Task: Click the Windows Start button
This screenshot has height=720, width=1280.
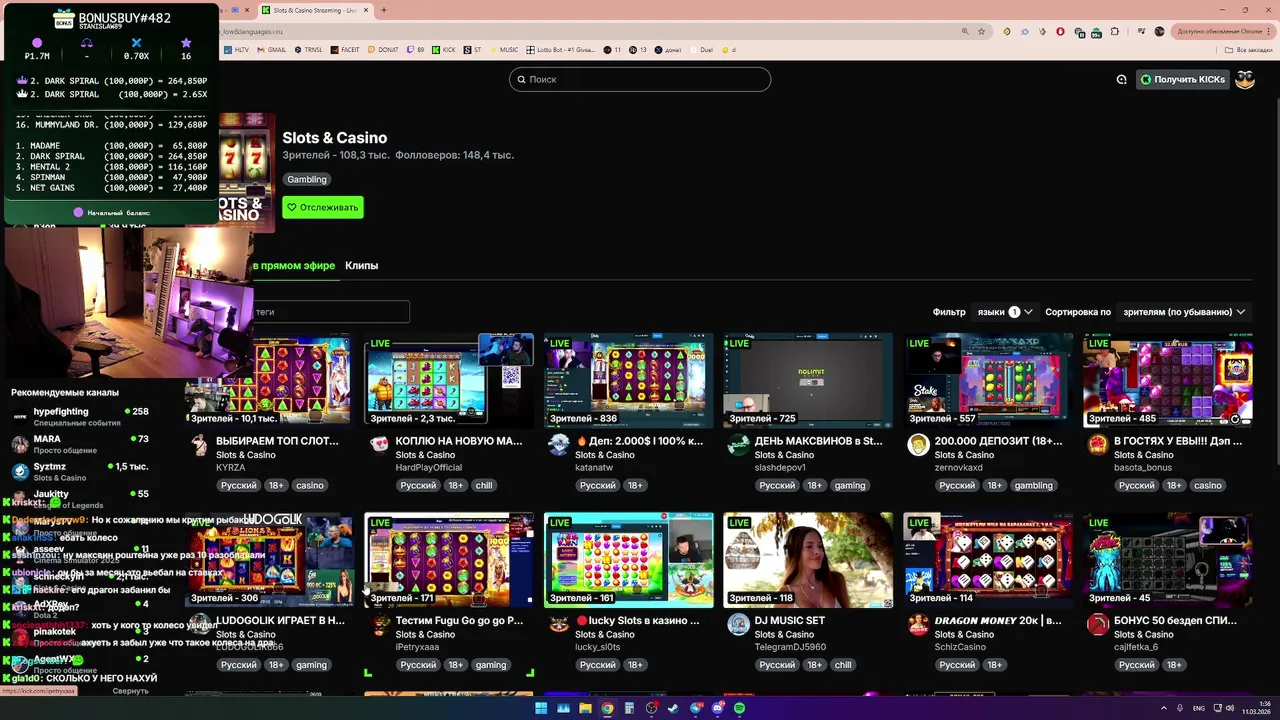Action: (x=541, y=708)
